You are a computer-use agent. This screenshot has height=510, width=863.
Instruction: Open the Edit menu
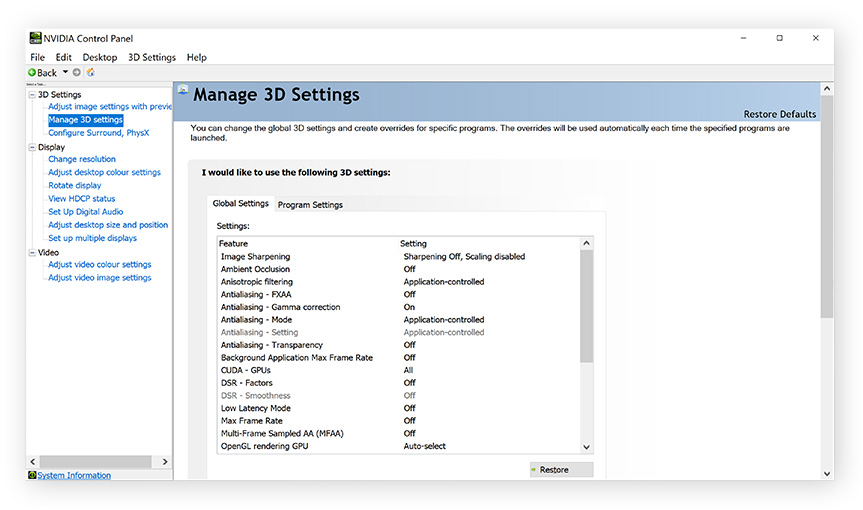[63, 57]
